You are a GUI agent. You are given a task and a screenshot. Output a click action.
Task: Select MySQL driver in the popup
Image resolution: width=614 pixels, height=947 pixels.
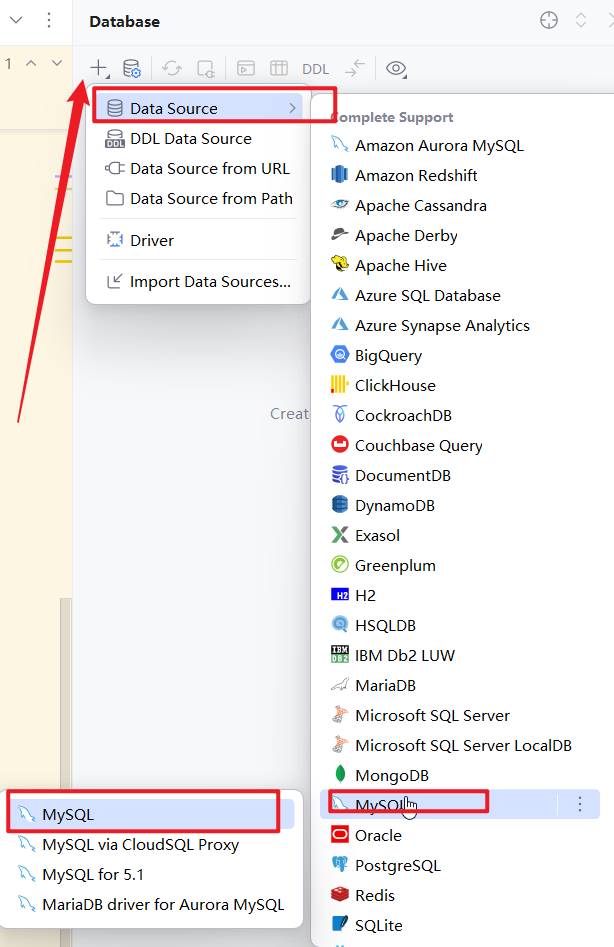pyautogui.click(x=151, y=814)
